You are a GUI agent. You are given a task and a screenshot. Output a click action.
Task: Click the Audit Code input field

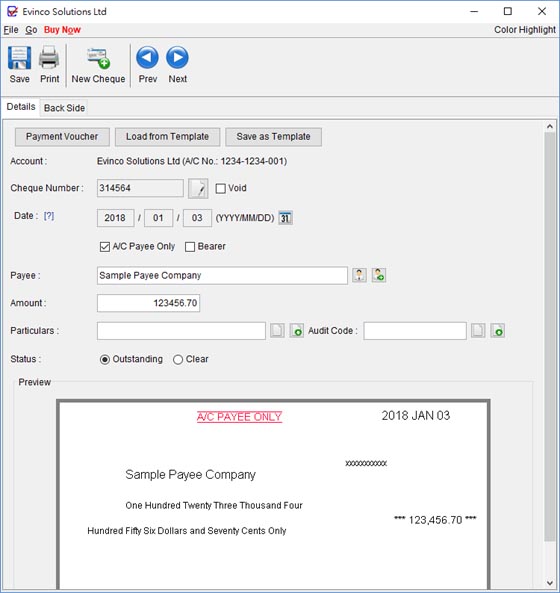(415, 331)
